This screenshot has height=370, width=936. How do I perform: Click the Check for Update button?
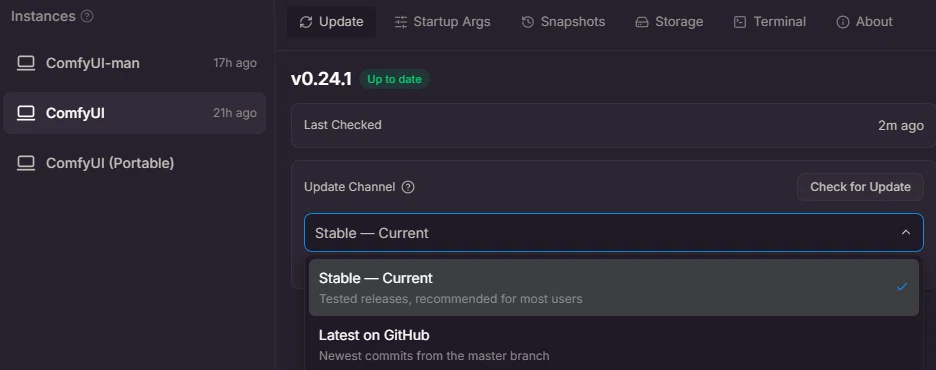click(x=860, y=187)
